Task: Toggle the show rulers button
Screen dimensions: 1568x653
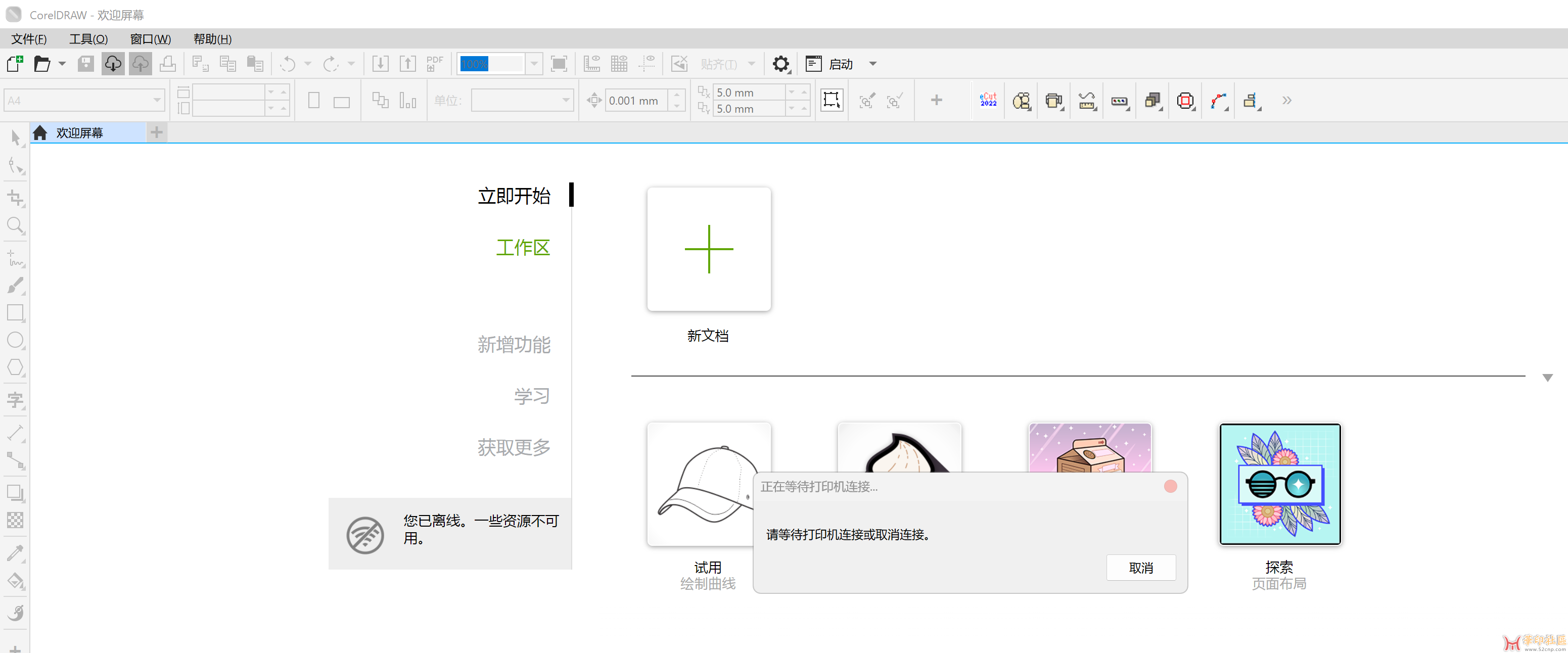Action: [591, 63]
